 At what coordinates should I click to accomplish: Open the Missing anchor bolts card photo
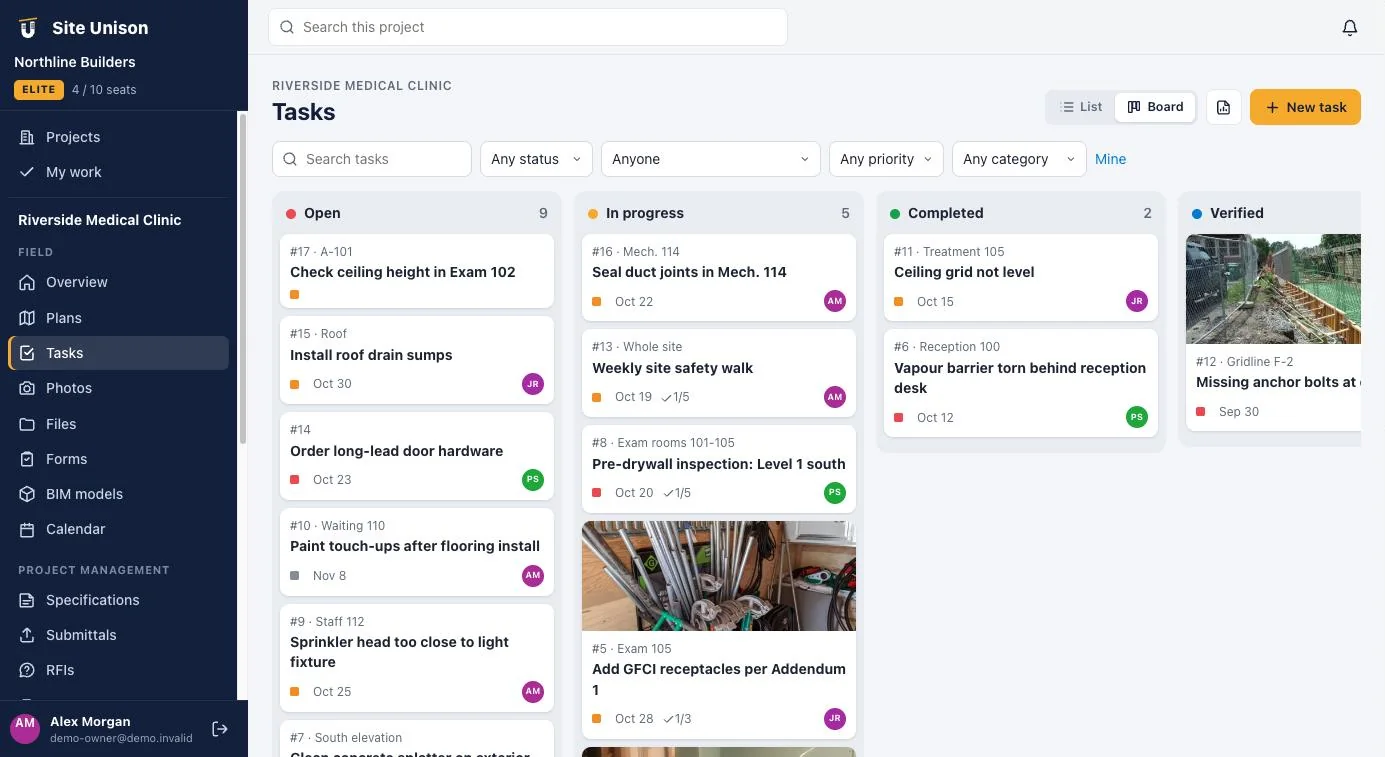click(1273, 289)
